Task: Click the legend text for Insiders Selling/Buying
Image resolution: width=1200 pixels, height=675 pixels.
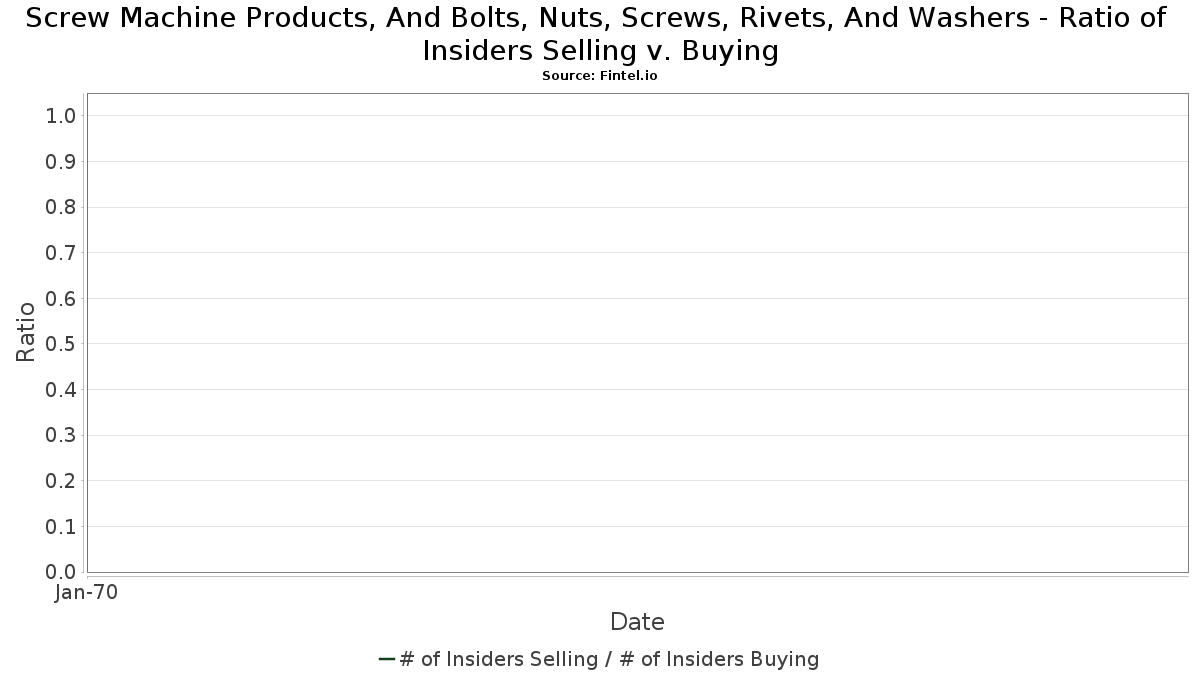Action: (609, 659)
